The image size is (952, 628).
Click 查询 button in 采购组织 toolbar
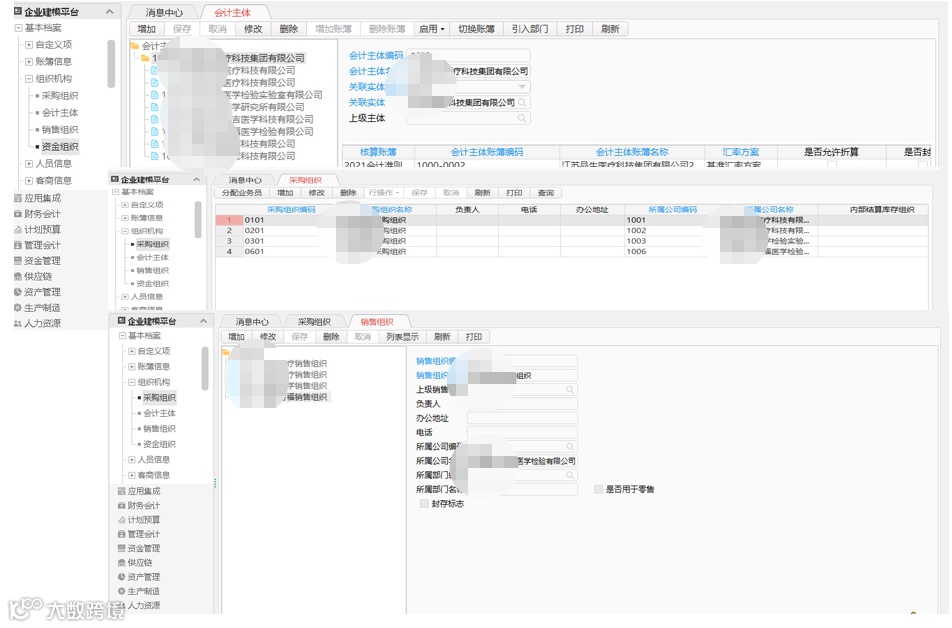pyautogui.click(x=546, y=193)
